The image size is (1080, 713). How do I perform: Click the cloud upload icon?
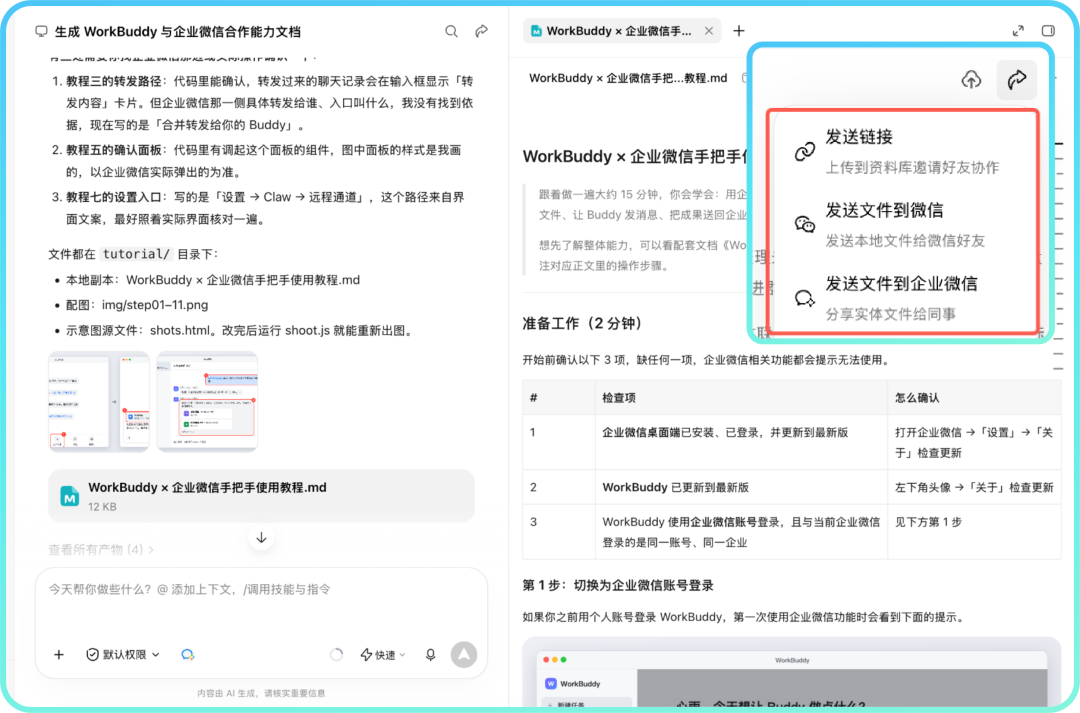pyautogui.click(x=971, y=80)
